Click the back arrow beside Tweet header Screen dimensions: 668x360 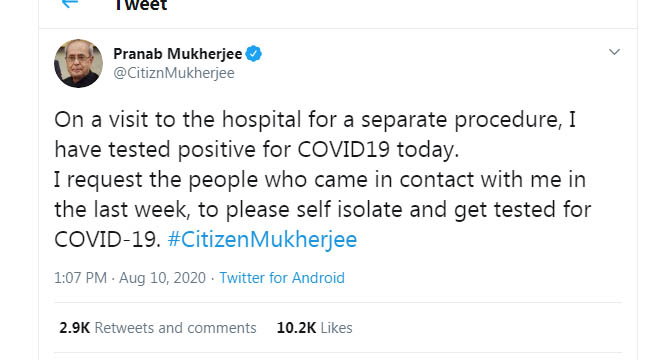[70, 3]
